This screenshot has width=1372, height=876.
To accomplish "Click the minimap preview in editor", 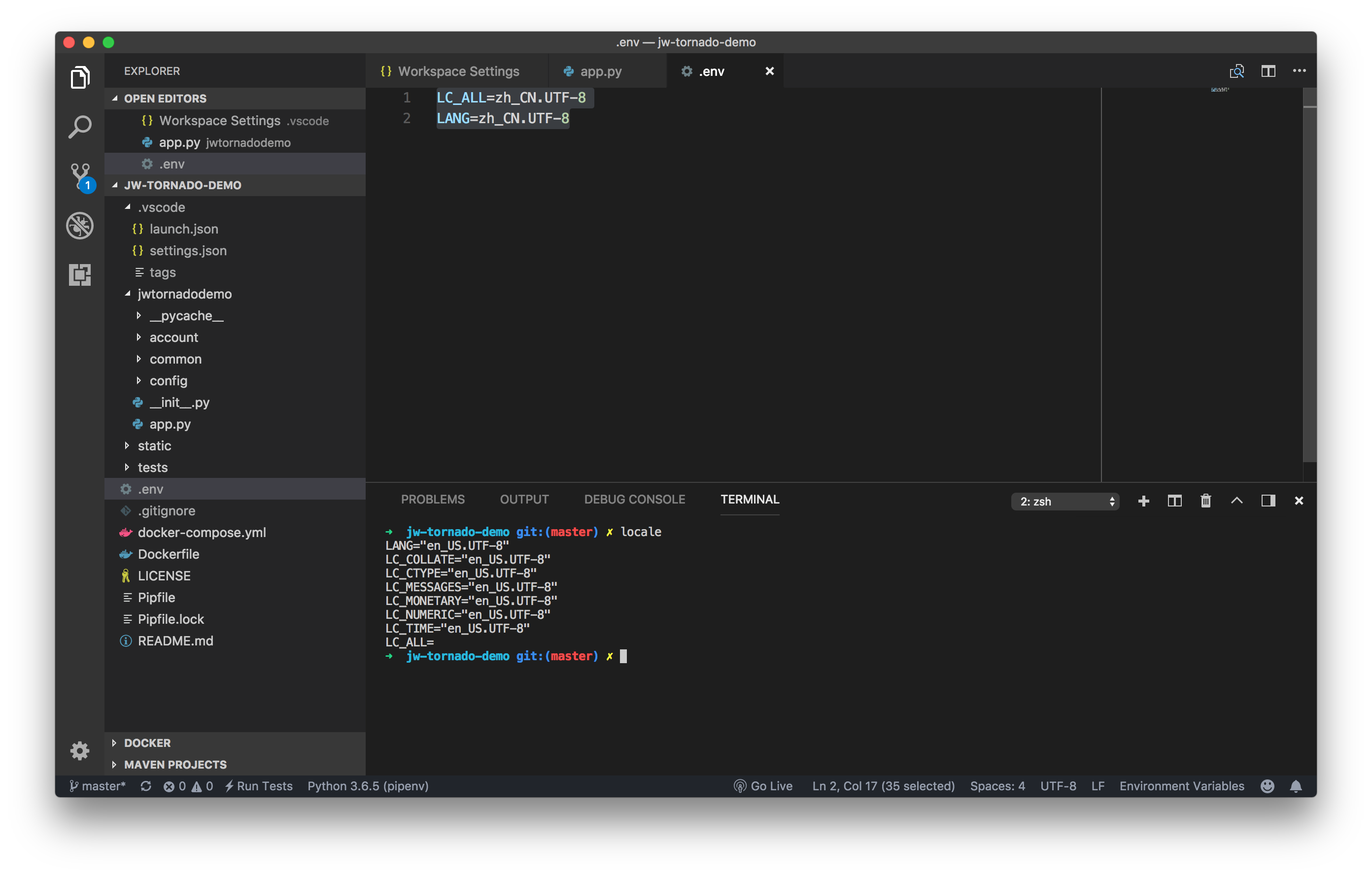I will pos(1219,90).
